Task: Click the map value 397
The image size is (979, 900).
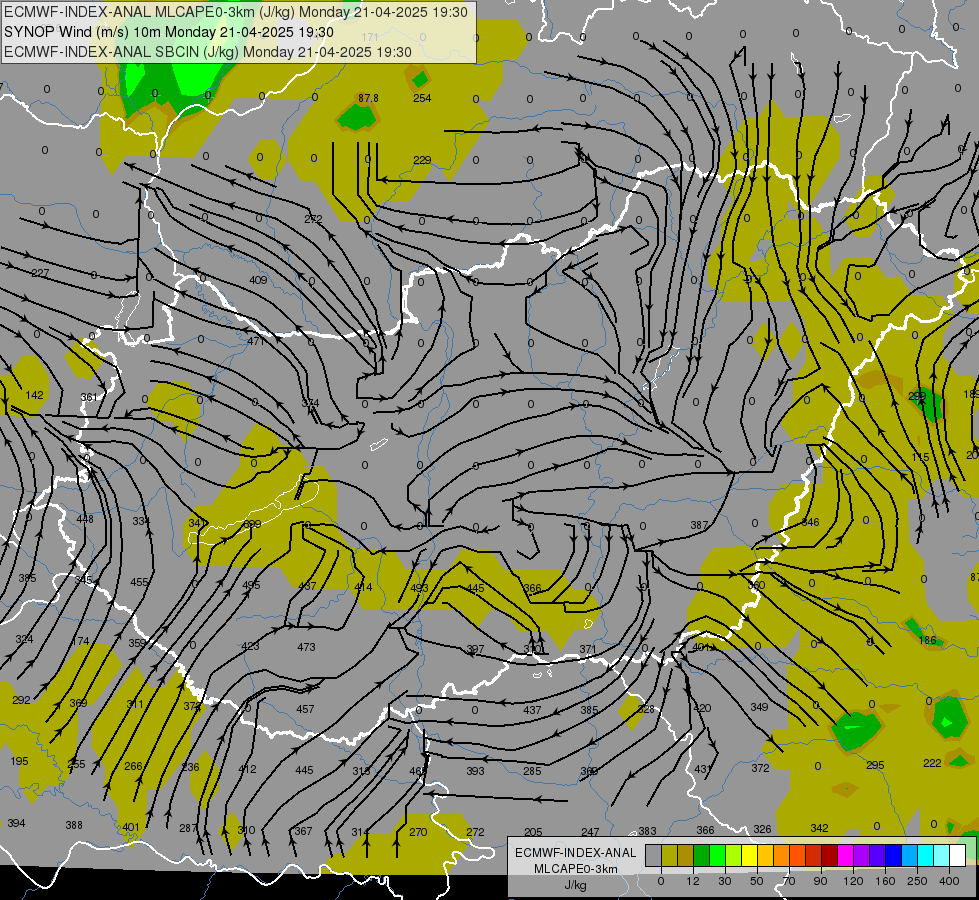Action: click(475, 649)
